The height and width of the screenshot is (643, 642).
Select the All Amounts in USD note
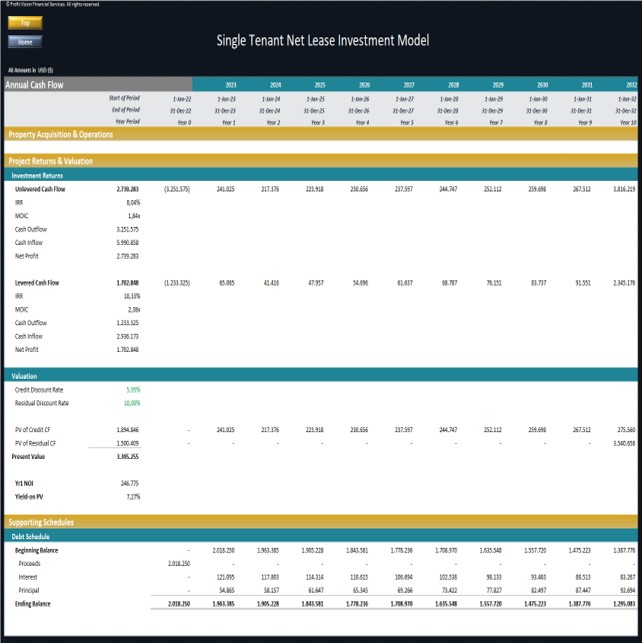pos(31,70)
